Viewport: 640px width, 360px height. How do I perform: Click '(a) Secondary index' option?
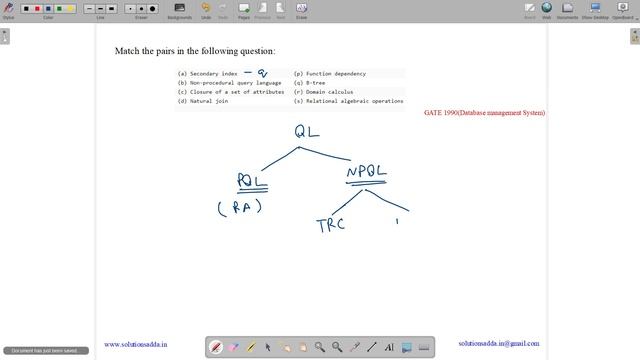pyautogui.click(x=207, y=74)
